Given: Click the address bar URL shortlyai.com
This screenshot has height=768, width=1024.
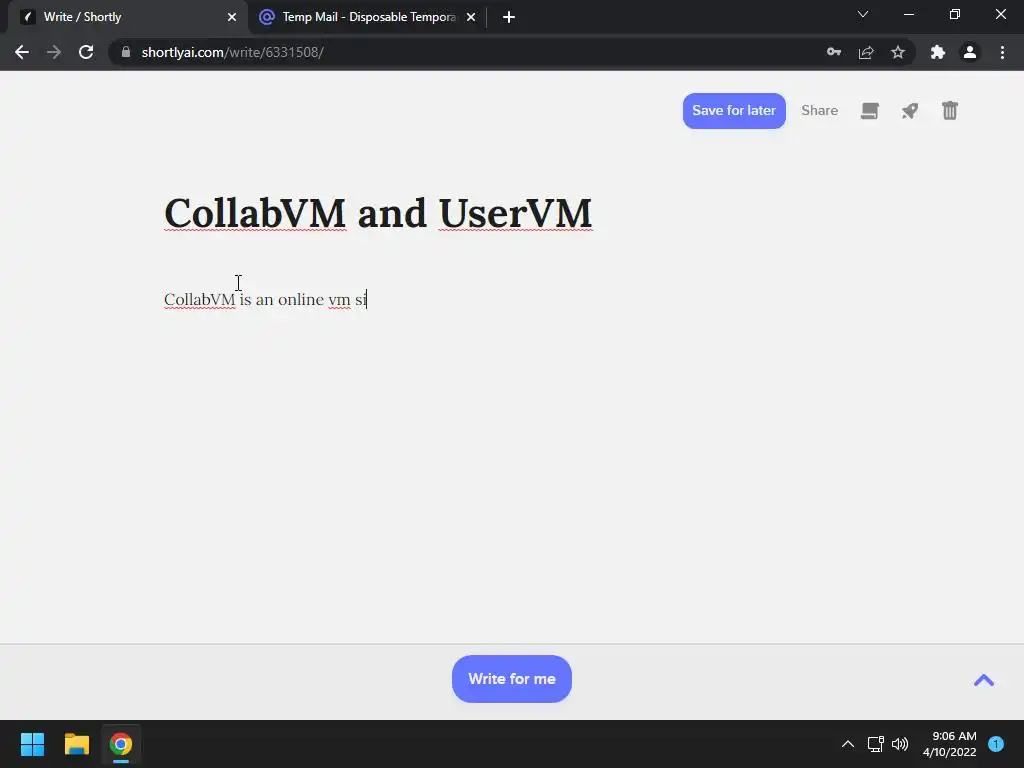Looking at the screenshot, I should [x=232, y=52].
